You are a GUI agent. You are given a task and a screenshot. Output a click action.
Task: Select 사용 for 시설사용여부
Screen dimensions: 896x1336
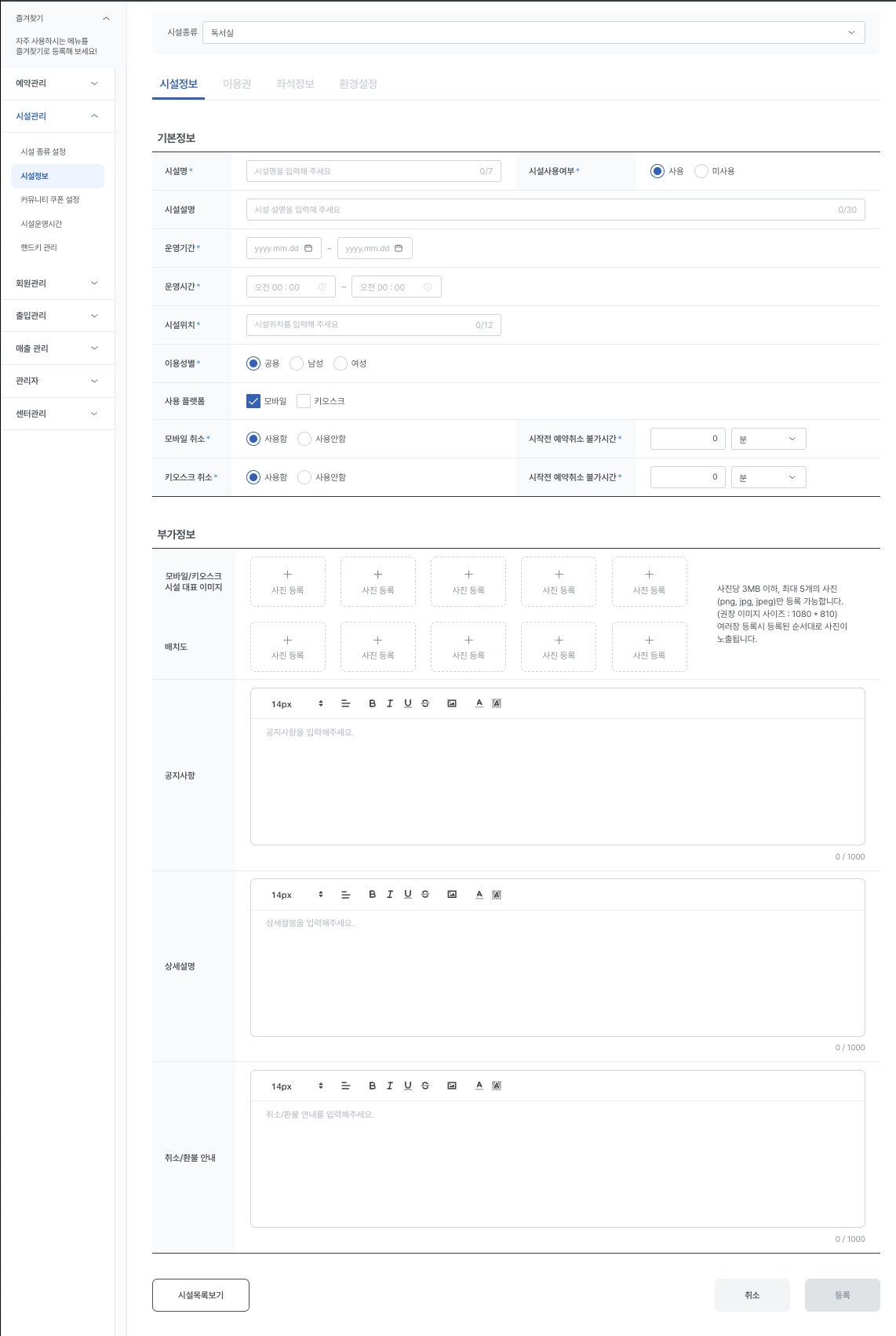tap(657, 171)
